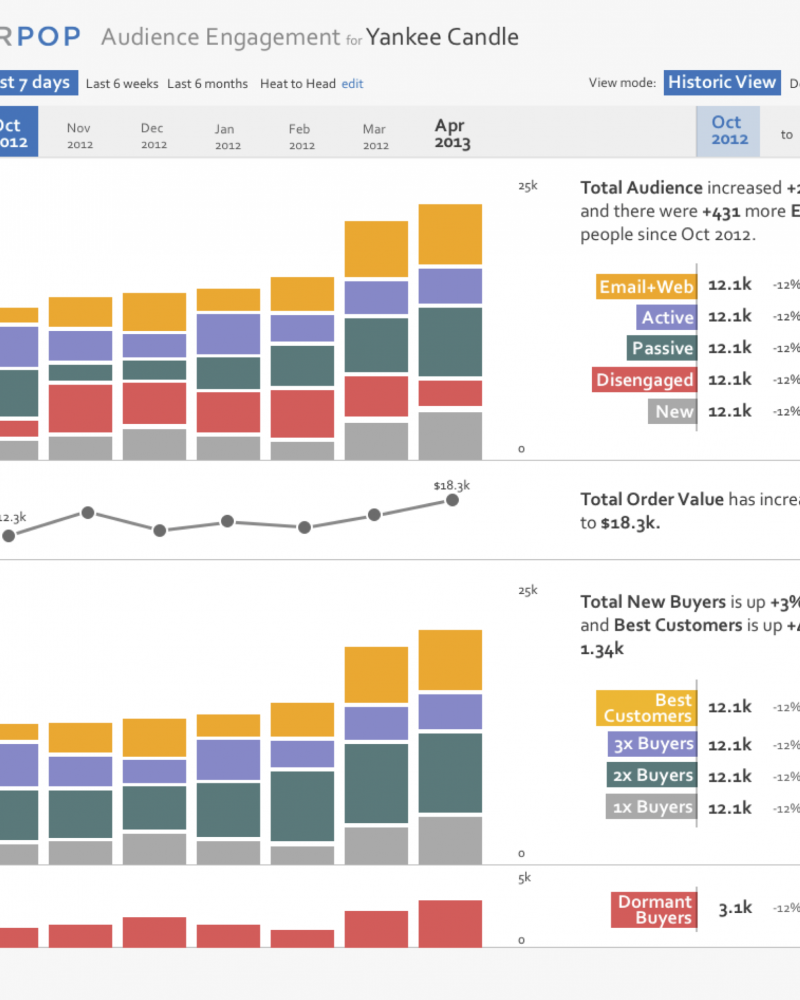
Task: Select the Last 6 weeks range
Action: click(x=122, y=84)
